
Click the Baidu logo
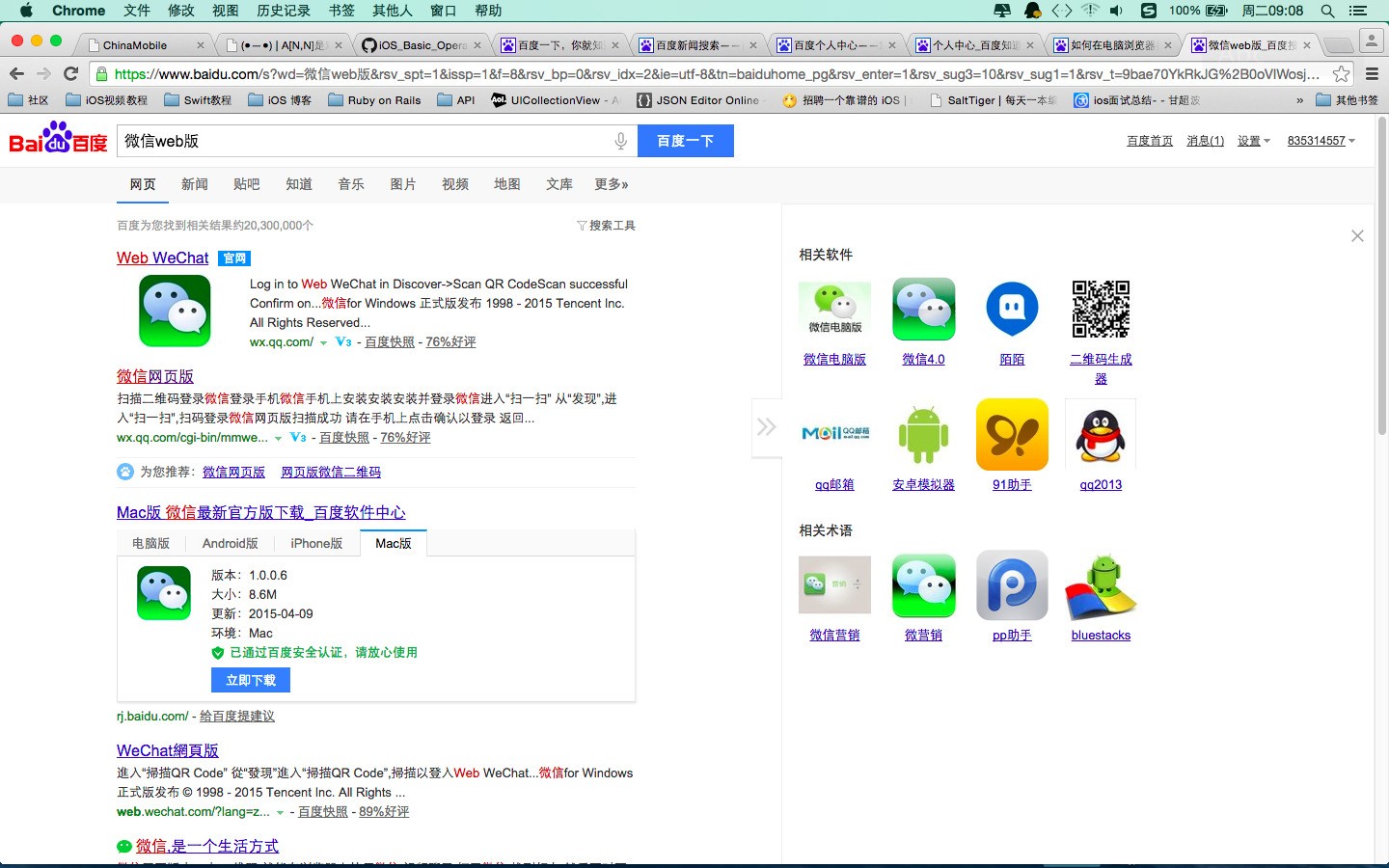click(x=58, y=140)
